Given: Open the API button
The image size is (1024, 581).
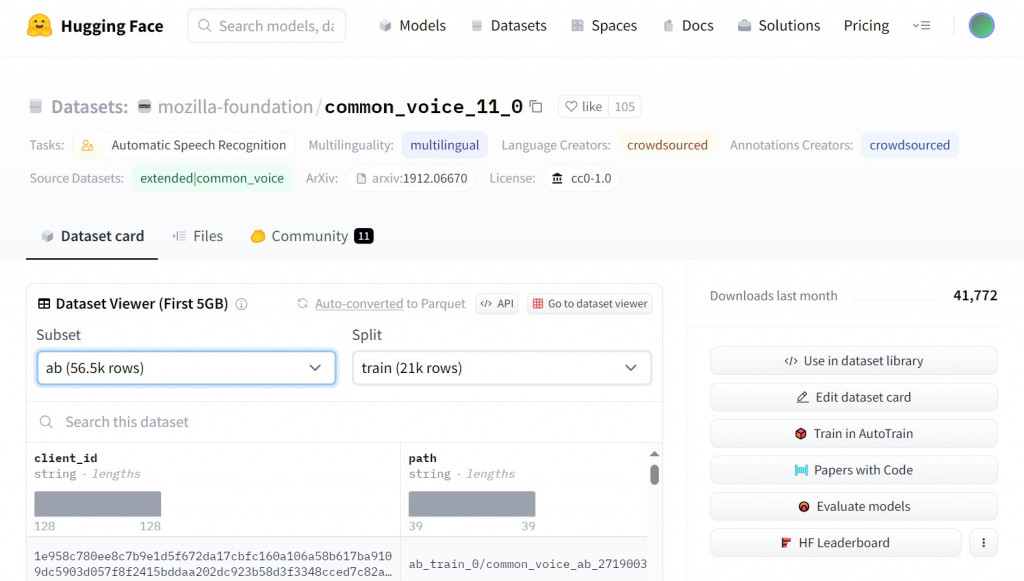Looking at the screenshot, I should click(x=497, y=304).
